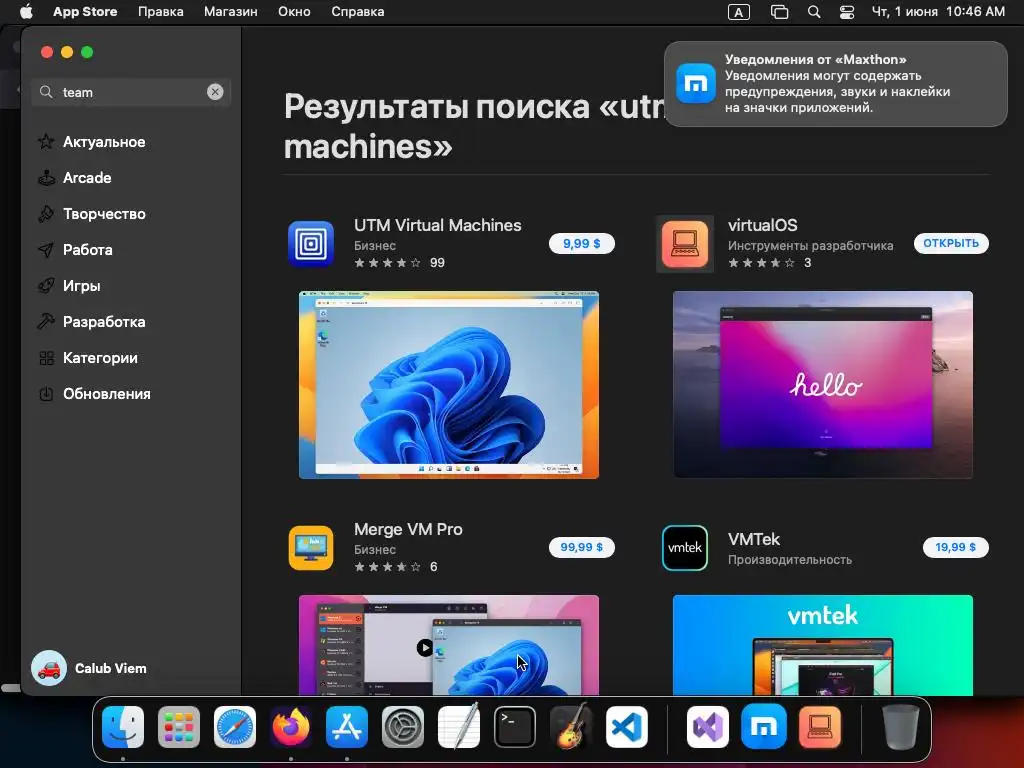Launch Maxthon browser from the Dock
This screenshot has width=1024, height=768.
[x=764, y=727]
